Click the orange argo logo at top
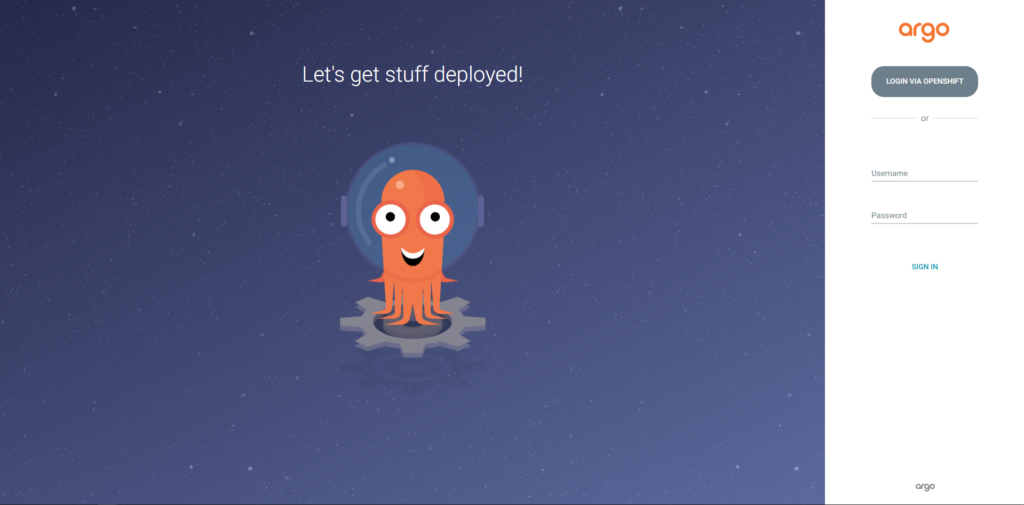 [x=924, y=31]
